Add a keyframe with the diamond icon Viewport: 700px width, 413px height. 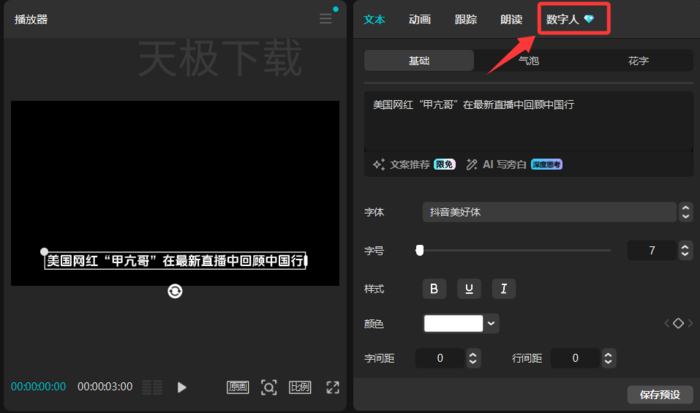pyautogui.click(x=678, y=323)
